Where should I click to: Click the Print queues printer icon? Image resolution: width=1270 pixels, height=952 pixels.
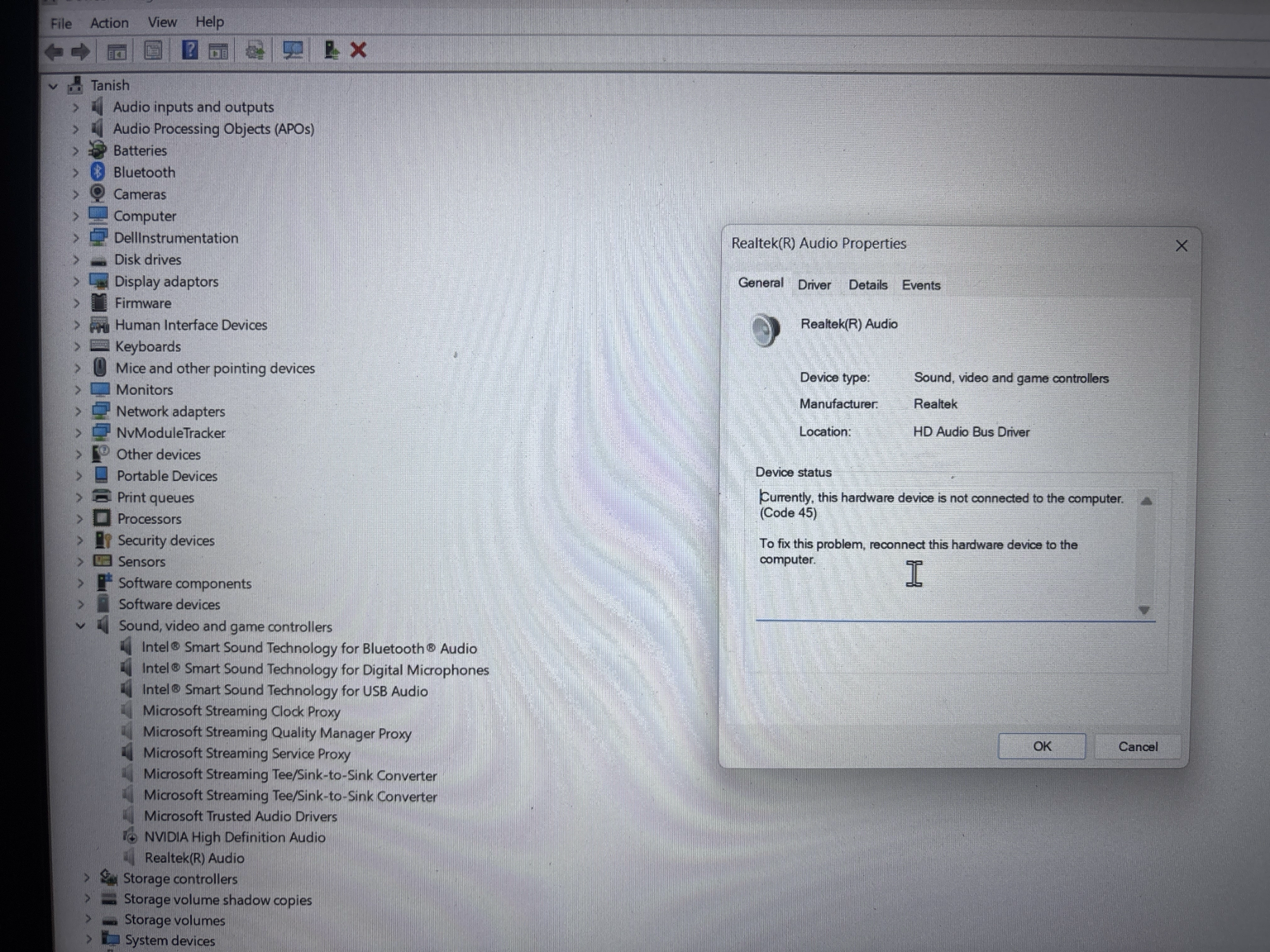(102, 497)
